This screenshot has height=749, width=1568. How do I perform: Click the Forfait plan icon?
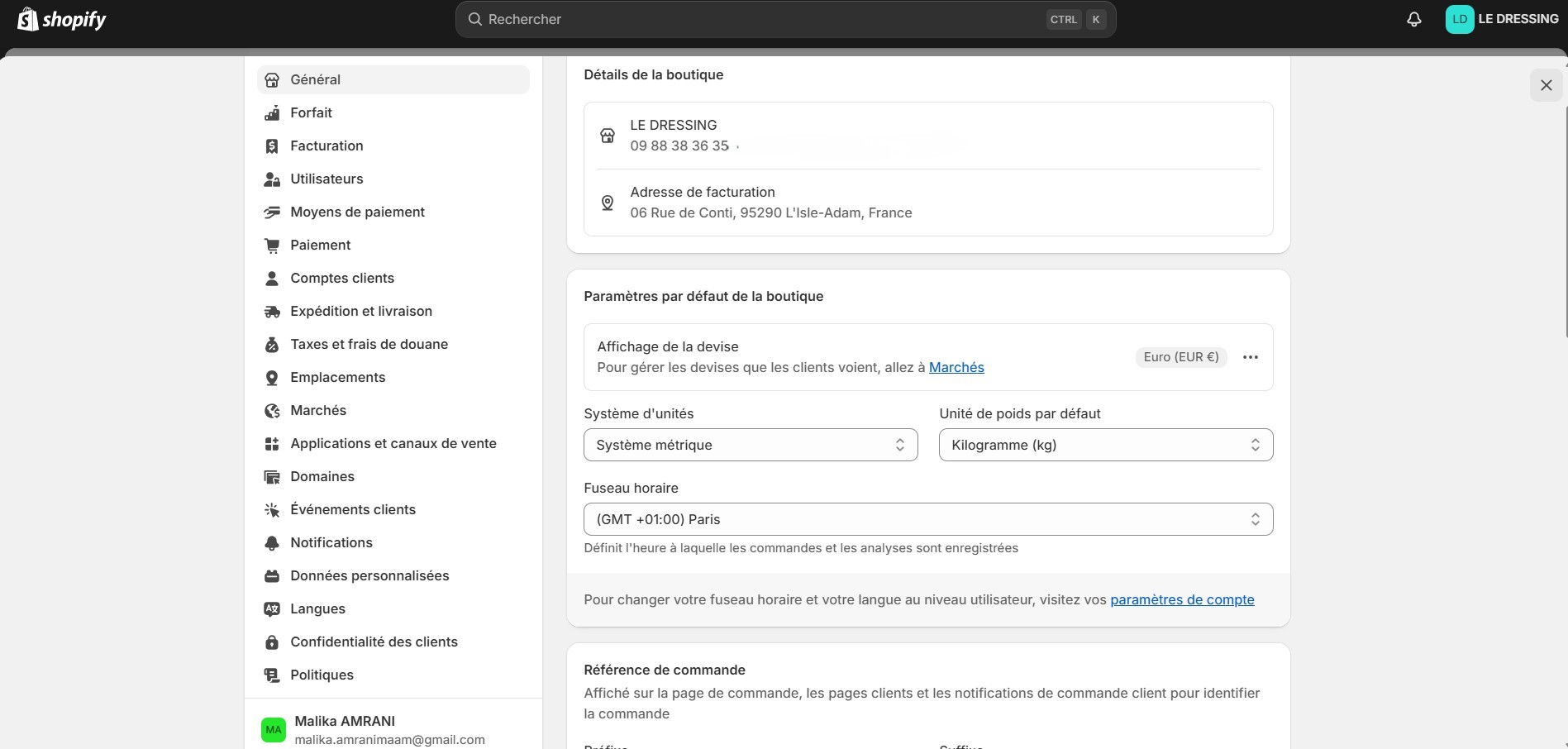tap(272, 113)
